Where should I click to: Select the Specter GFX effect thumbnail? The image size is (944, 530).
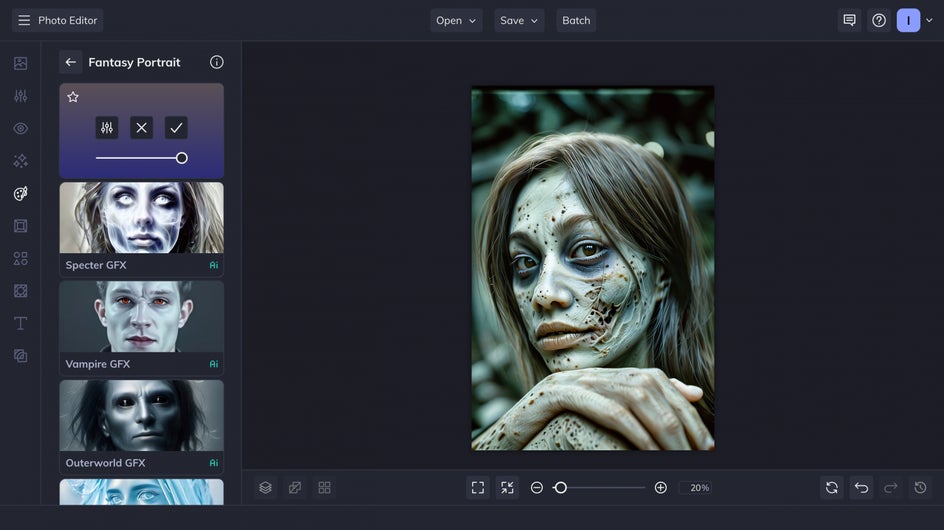pos(141,218)
